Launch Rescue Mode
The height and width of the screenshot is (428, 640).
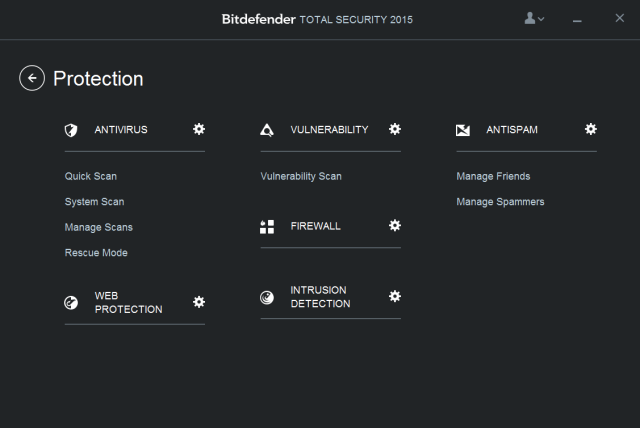(x=96, y=253)
